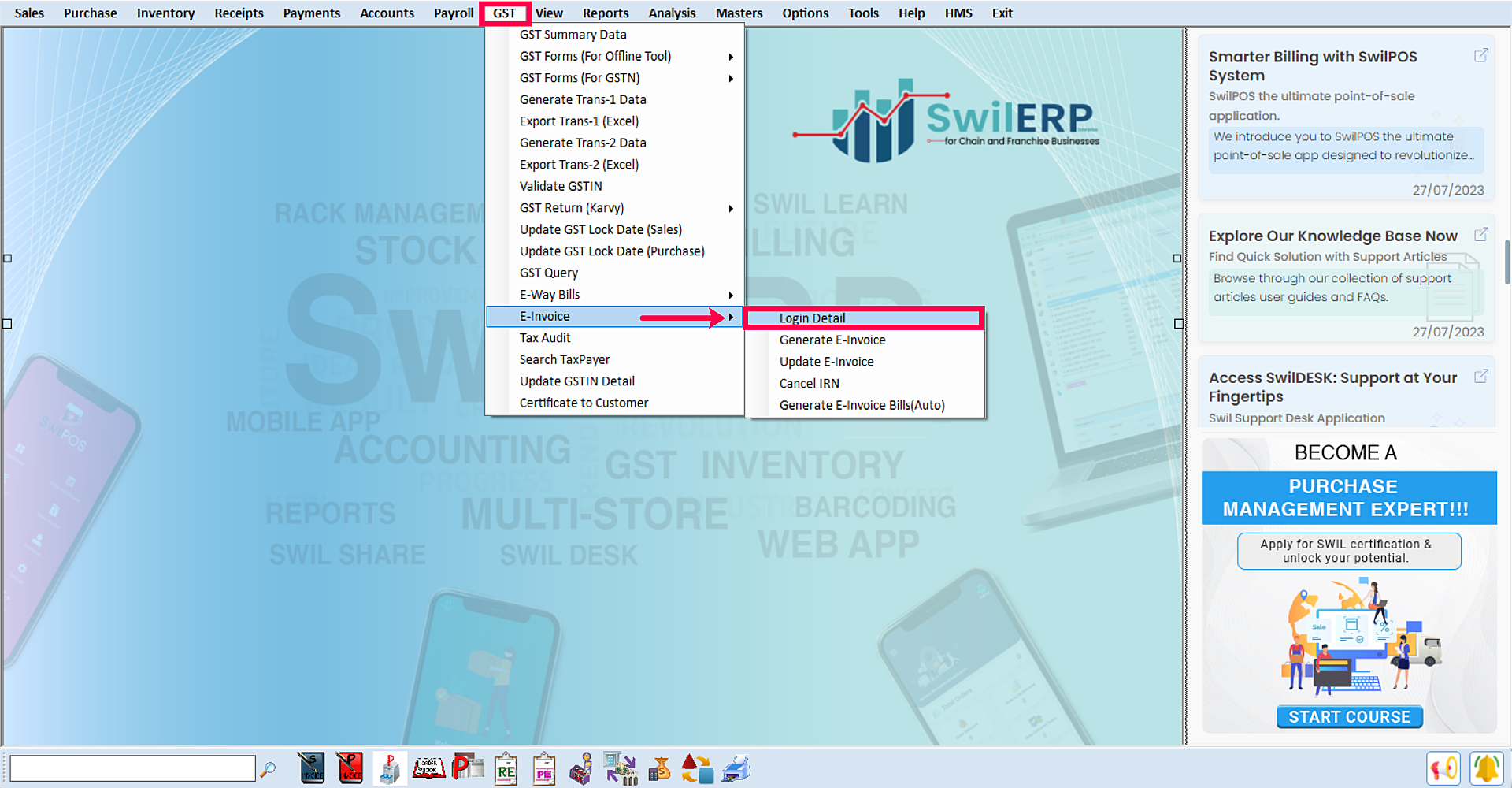Expand GST Forms (For Offline Tool) submenu
The height and width of the screenshot is (788, 1512).
coord(615,56)
